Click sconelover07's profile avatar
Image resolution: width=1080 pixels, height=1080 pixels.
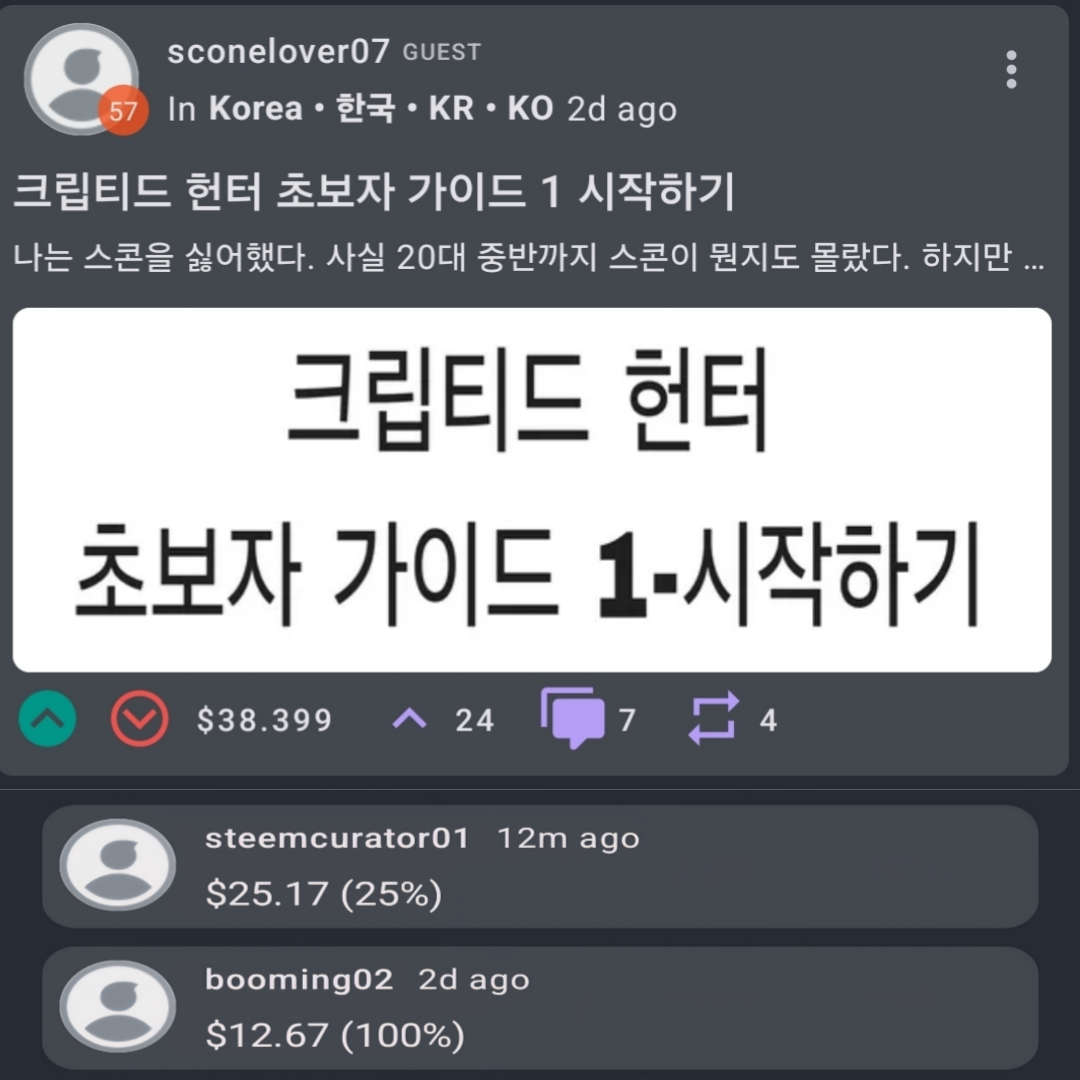tap(81, 79)
